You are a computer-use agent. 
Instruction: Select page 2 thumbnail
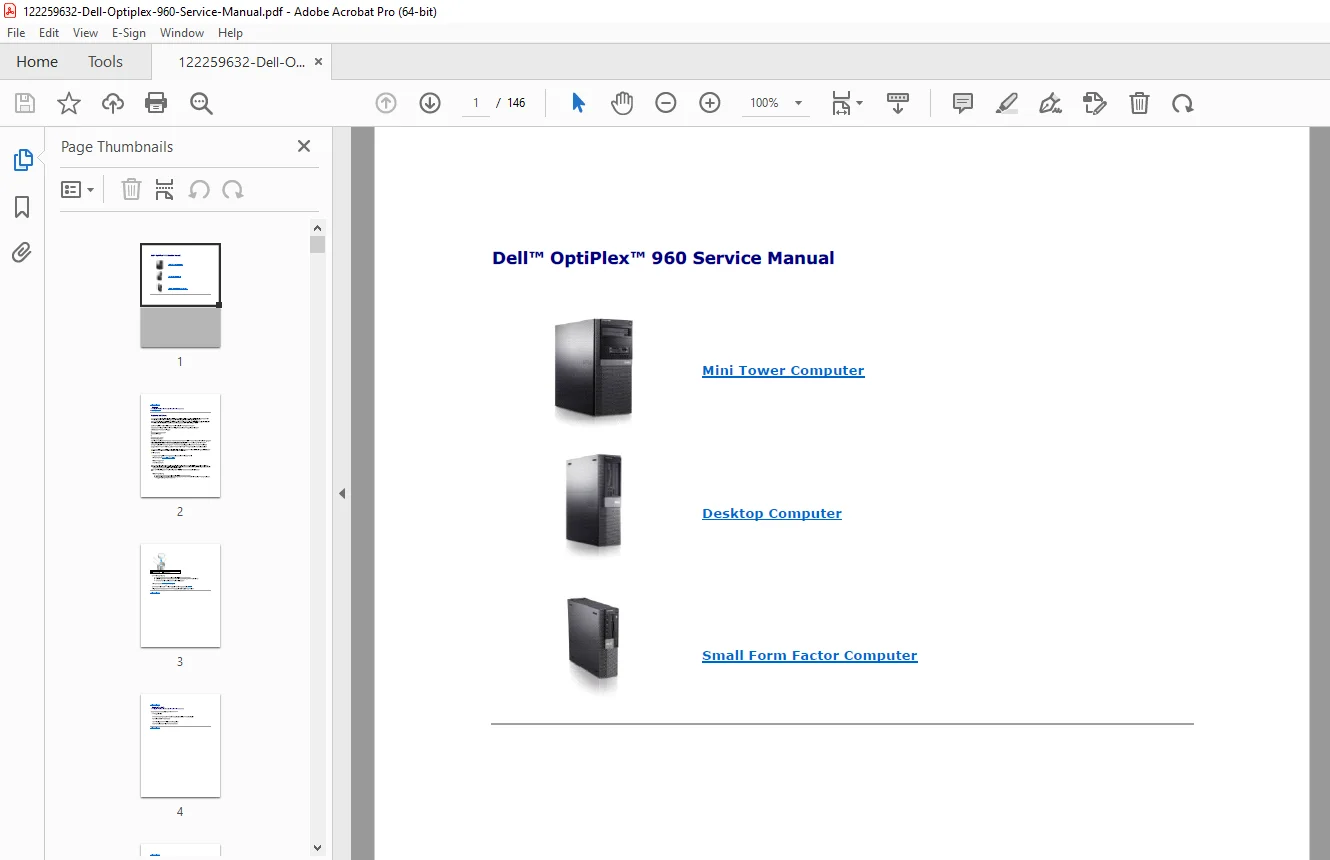[x=180, y=445]
